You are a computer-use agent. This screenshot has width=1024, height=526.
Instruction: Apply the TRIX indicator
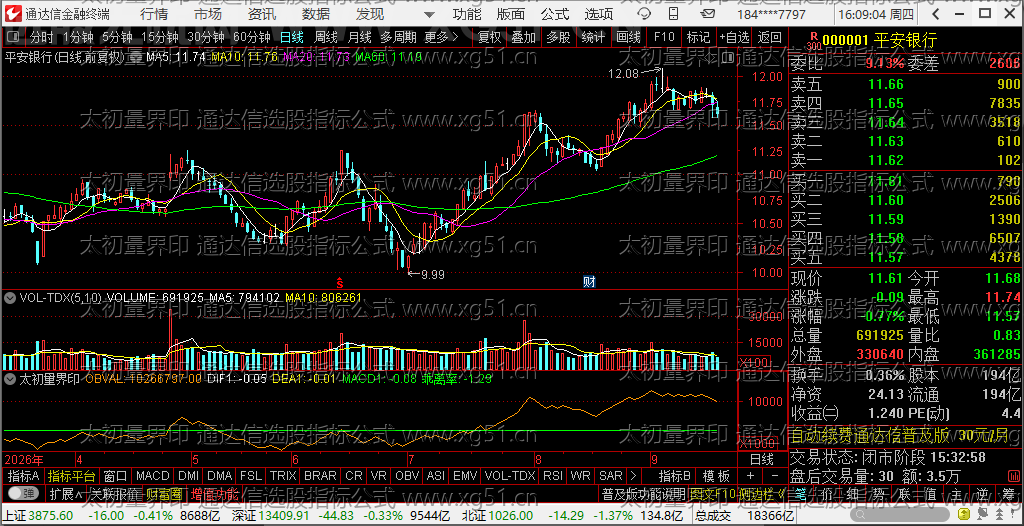(x=283, y=476)
